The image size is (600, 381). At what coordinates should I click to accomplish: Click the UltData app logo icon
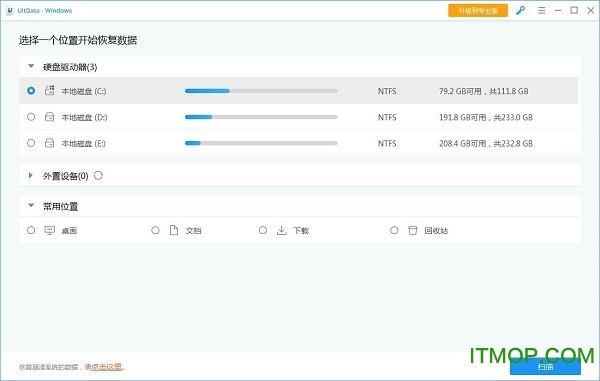click(x=10, y=11)
